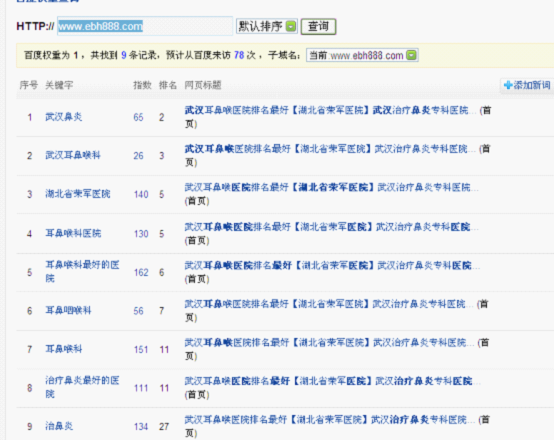Open keyword link 耳鼻喉科最好的医院
554x440 pixels.
[x=82, y=272]
